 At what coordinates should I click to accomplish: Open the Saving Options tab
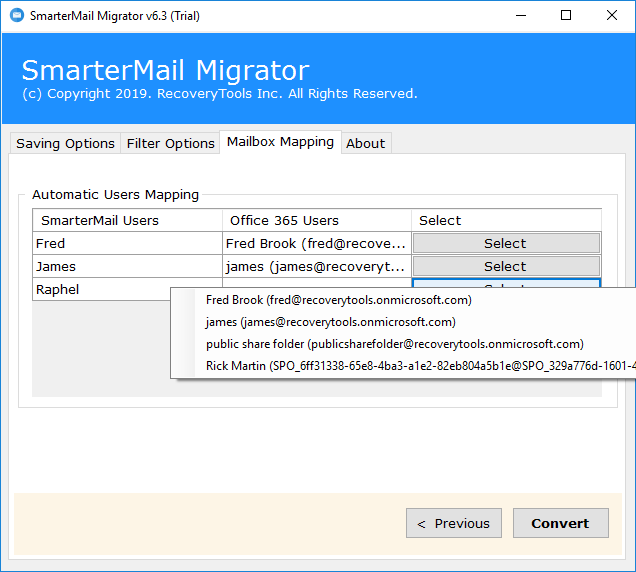coord(65,143)
